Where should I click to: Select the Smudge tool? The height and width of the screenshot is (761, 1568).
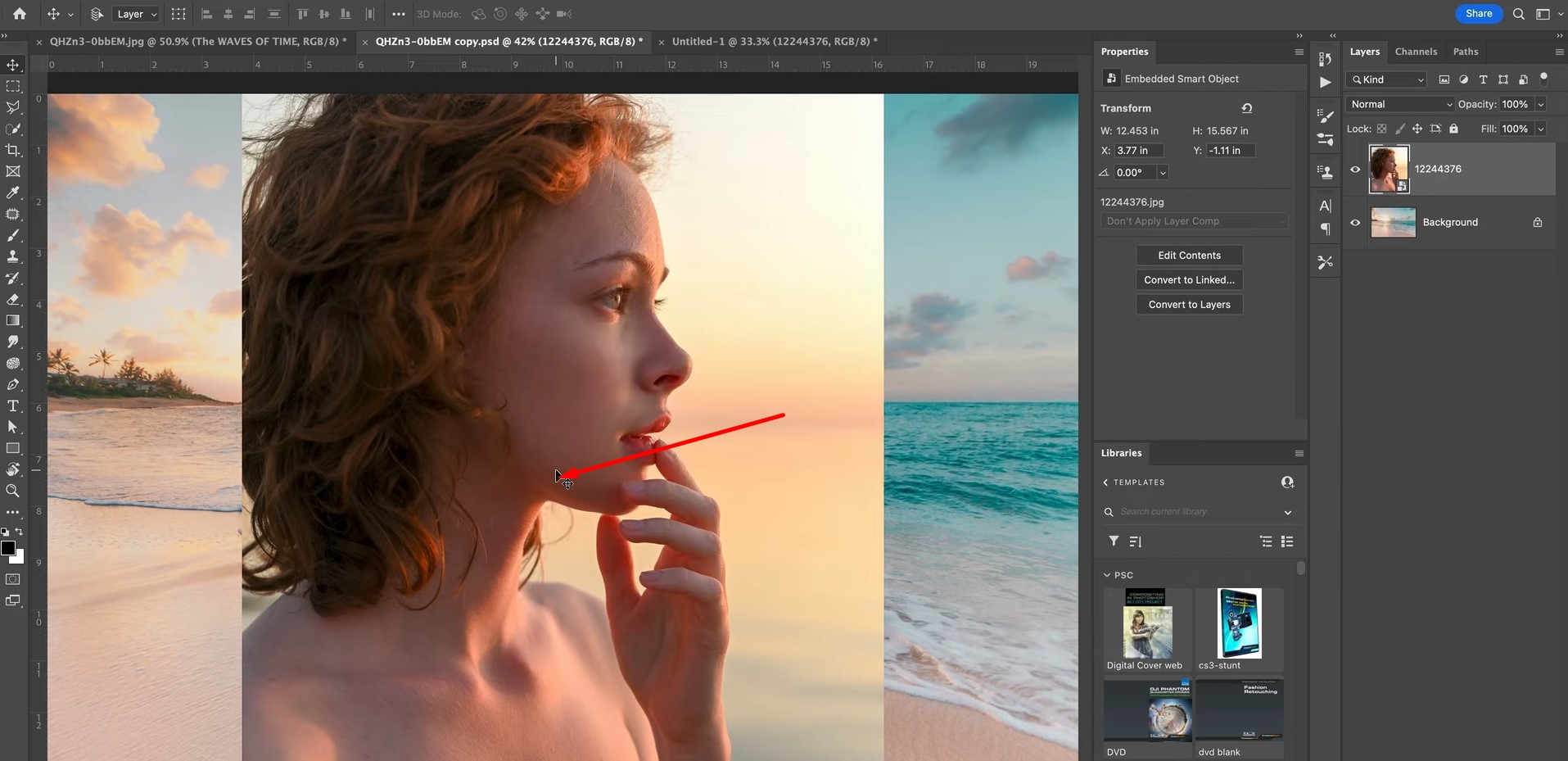coord(13,342)
